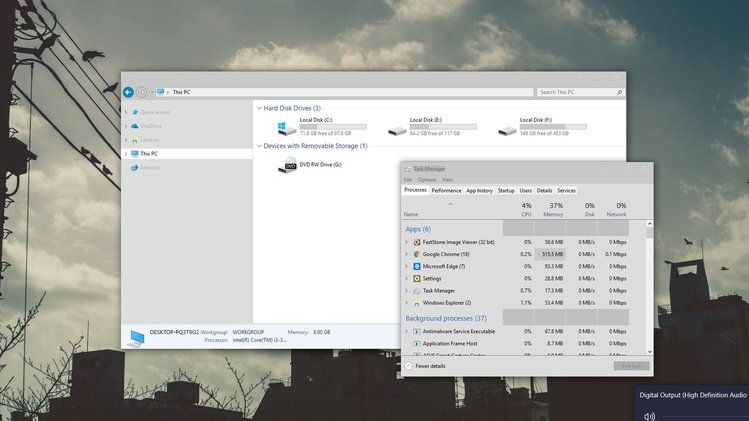749x421 pixels.
Task: Click the Task Manager process list scrollbar
Action: pos(650,290)
